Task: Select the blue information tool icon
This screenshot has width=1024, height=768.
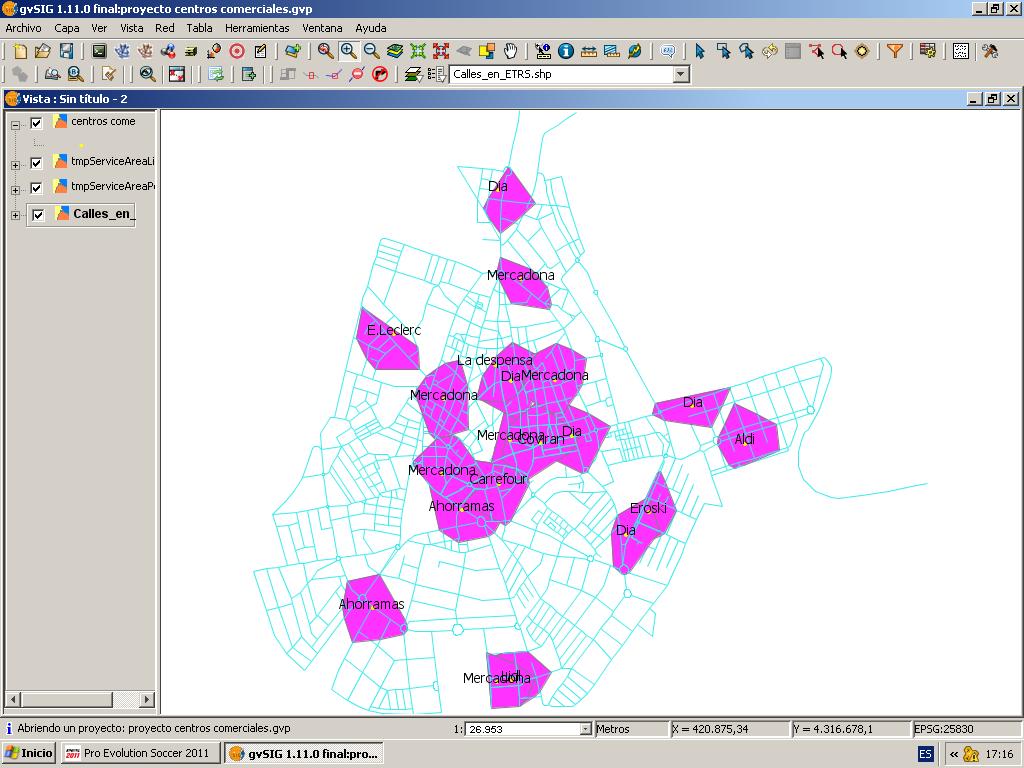Action: point(566,51)
